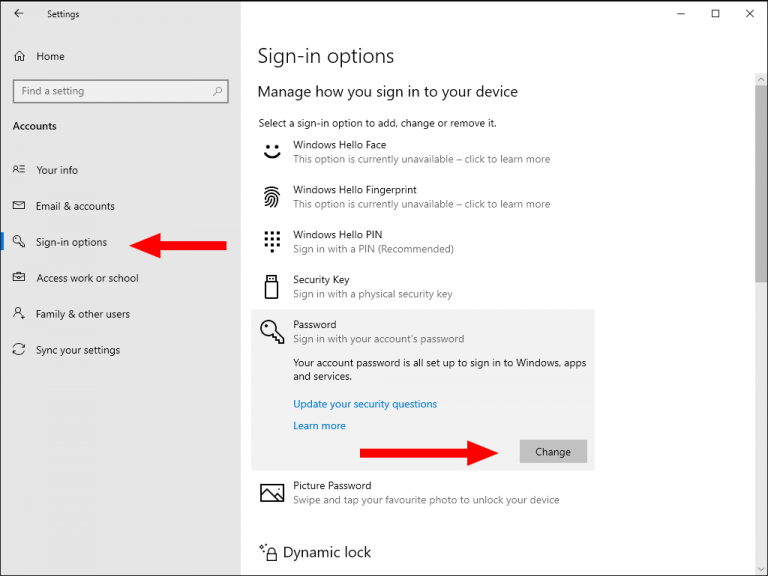Expand the Windows Hello PIN option
The width and height of the screenshot is (768, 576).
(423, 241)
